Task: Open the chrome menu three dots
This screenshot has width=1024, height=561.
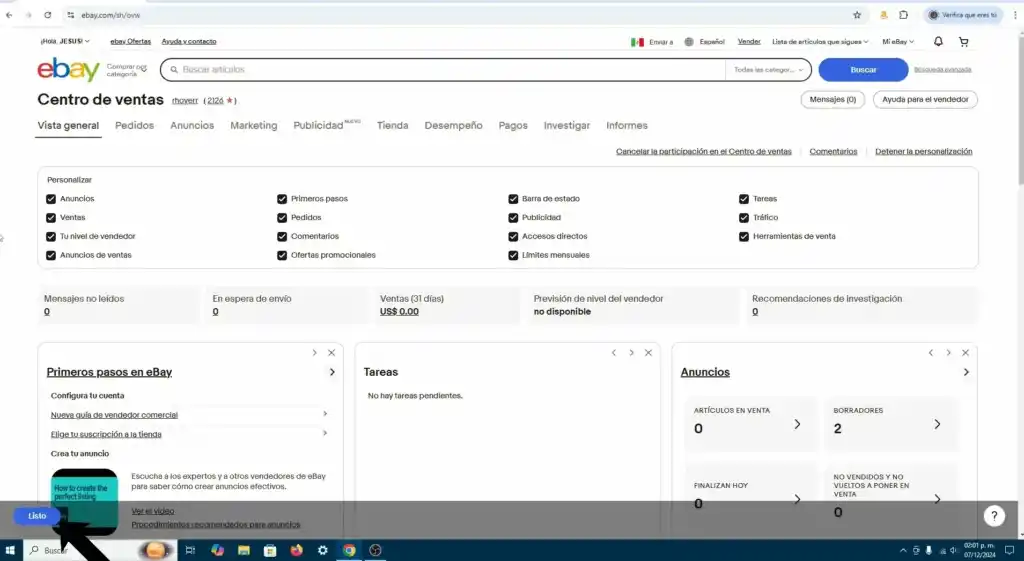Action: pyautogui.click(x=1016, y=15)
